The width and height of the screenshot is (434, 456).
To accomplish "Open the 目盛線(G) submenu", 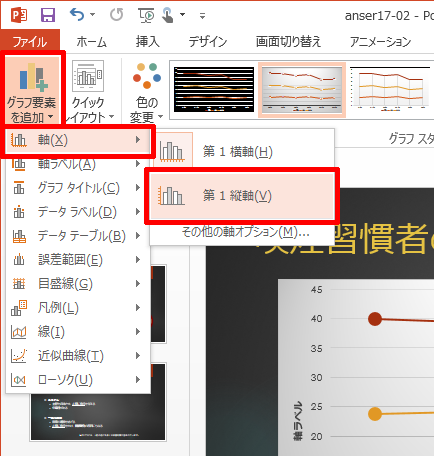I will pos(78,284).
